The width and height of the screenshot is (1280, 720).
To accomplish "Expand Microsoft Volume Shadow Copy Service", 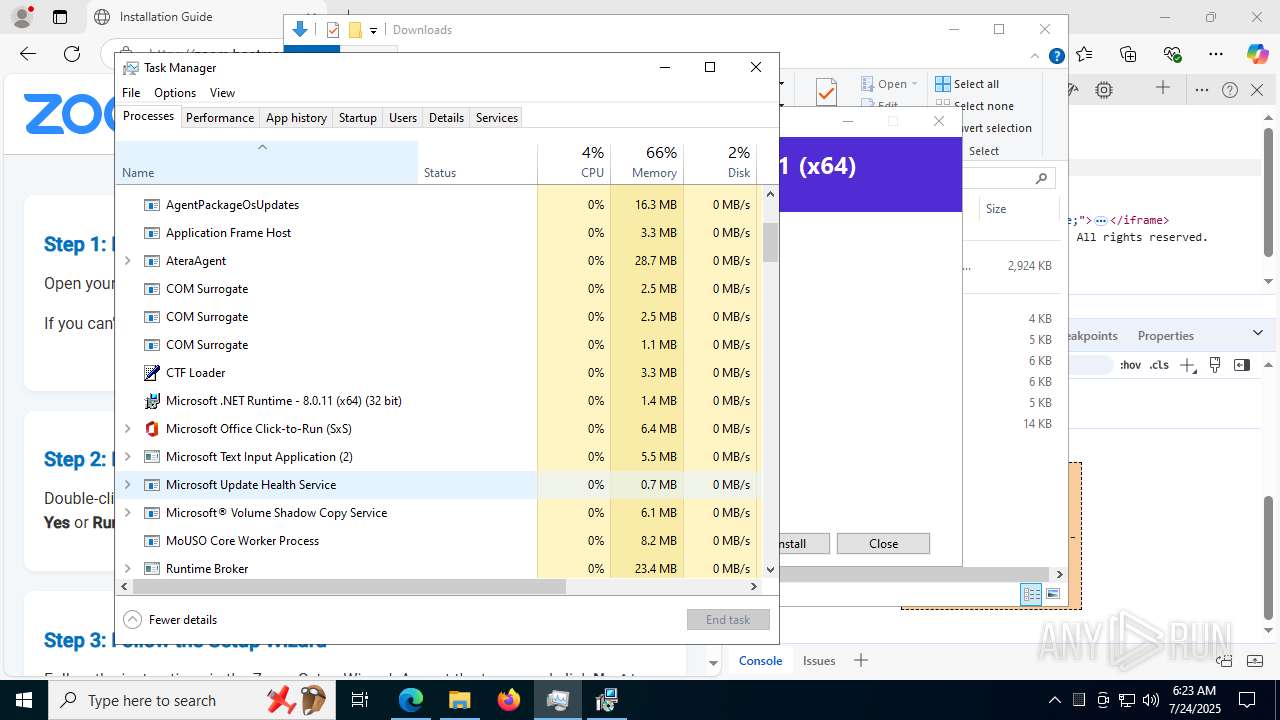I will pos(127,513).
